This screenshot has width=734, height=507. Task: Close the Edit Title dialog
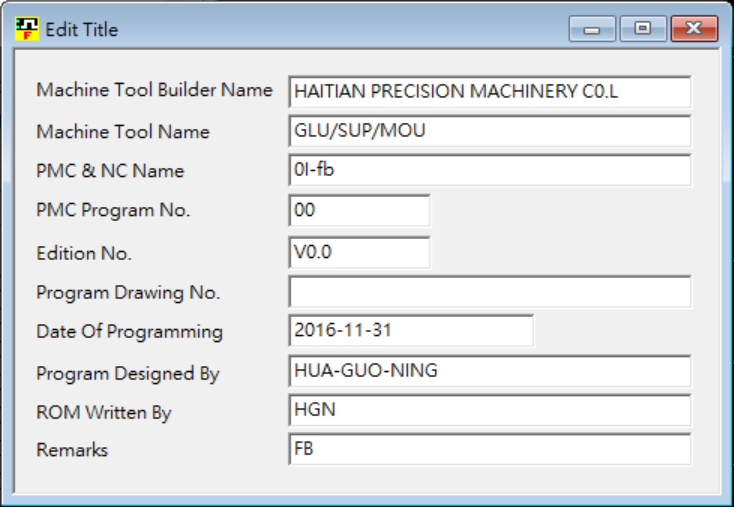coord(693,30)
